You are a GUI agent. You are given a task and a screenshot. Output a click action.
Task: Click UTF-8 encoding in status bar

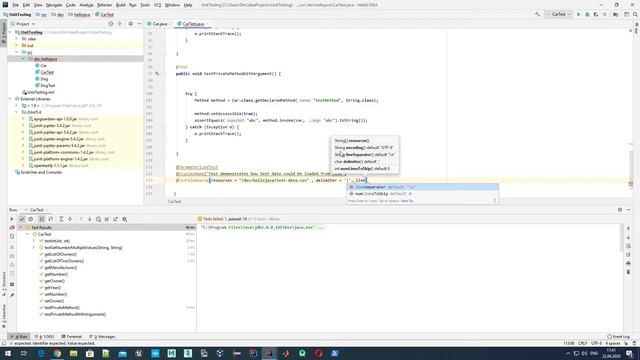click(596, 343)
